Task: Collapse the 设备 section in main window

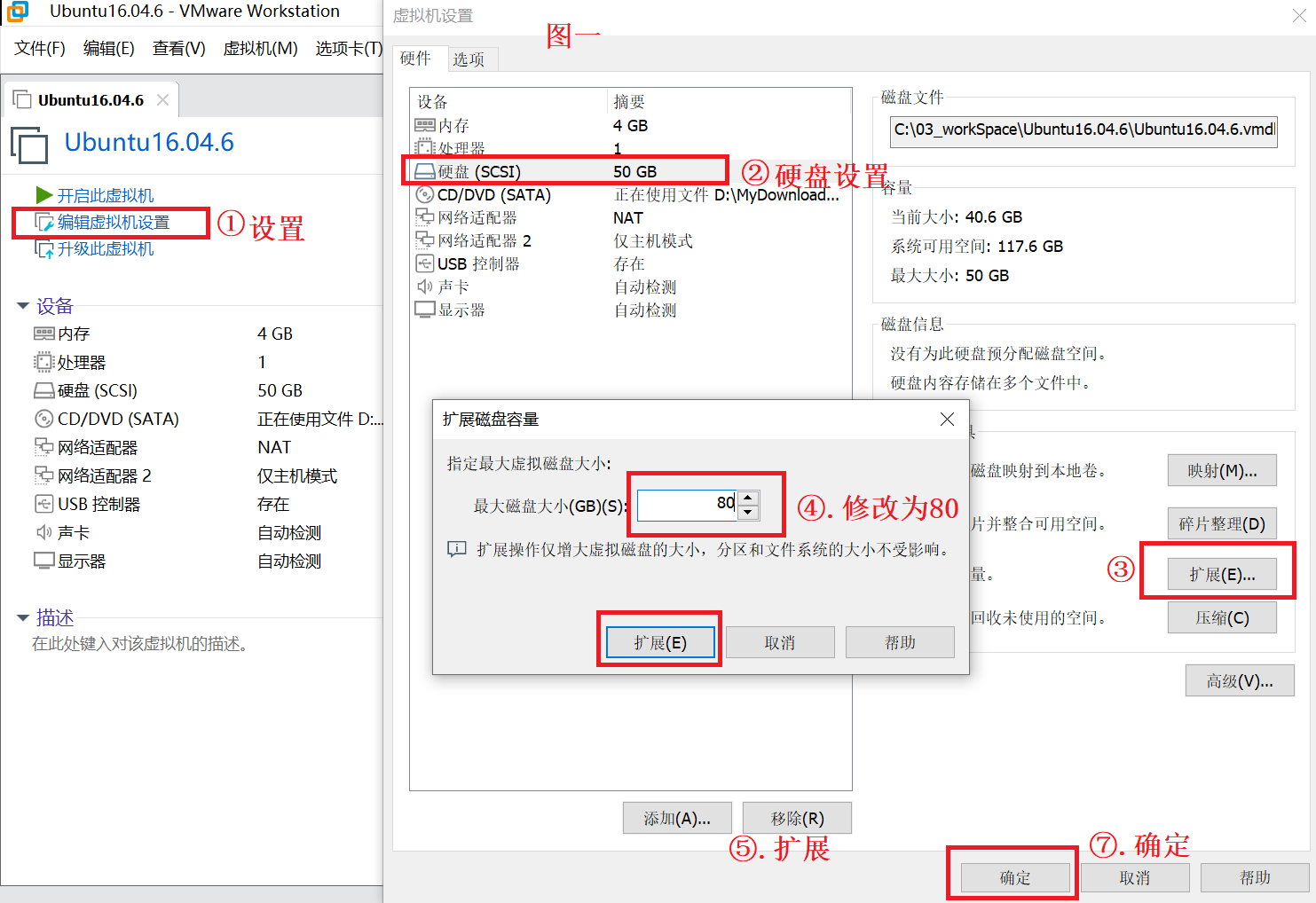Action: 23,306
